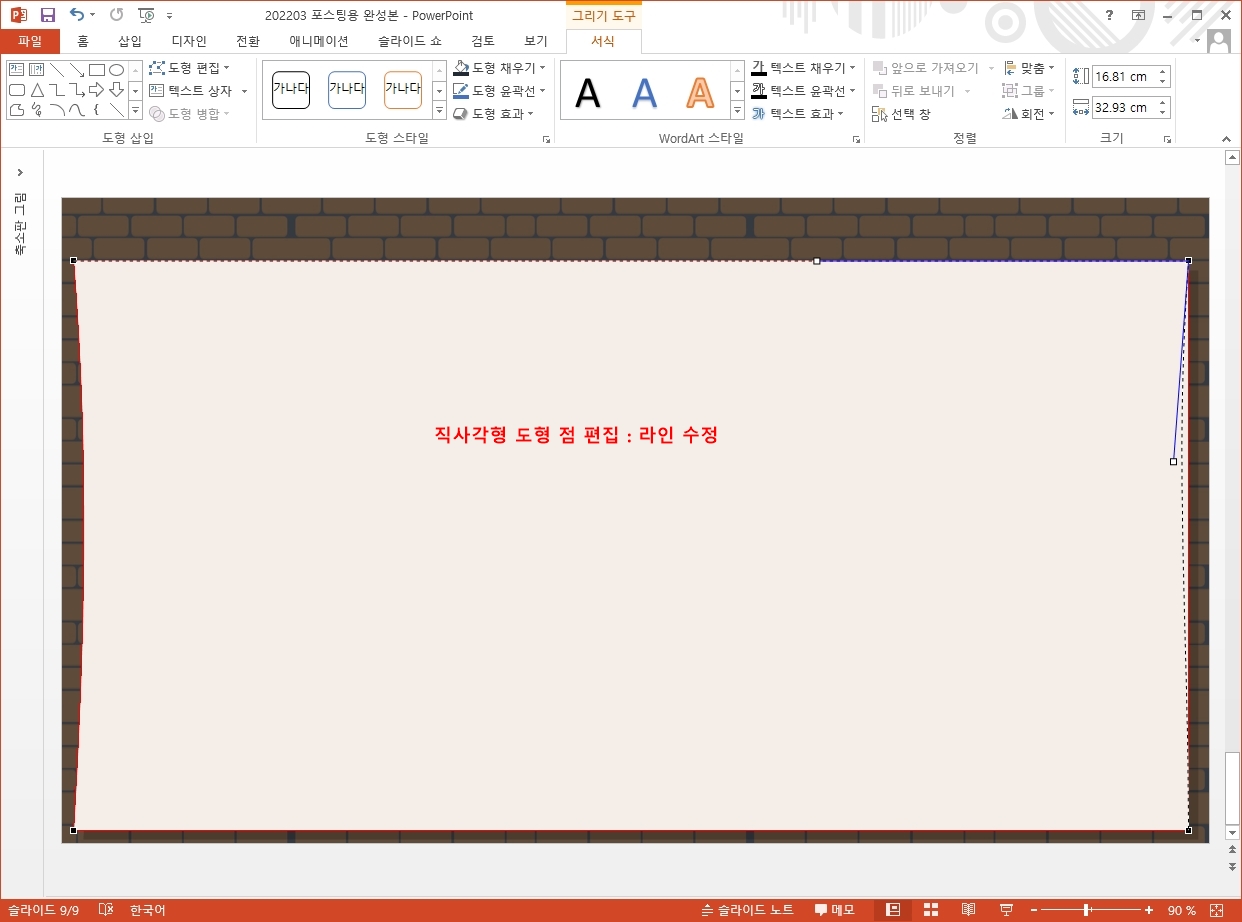Open 도형 윤곽선 outline options

pos(499,91)
